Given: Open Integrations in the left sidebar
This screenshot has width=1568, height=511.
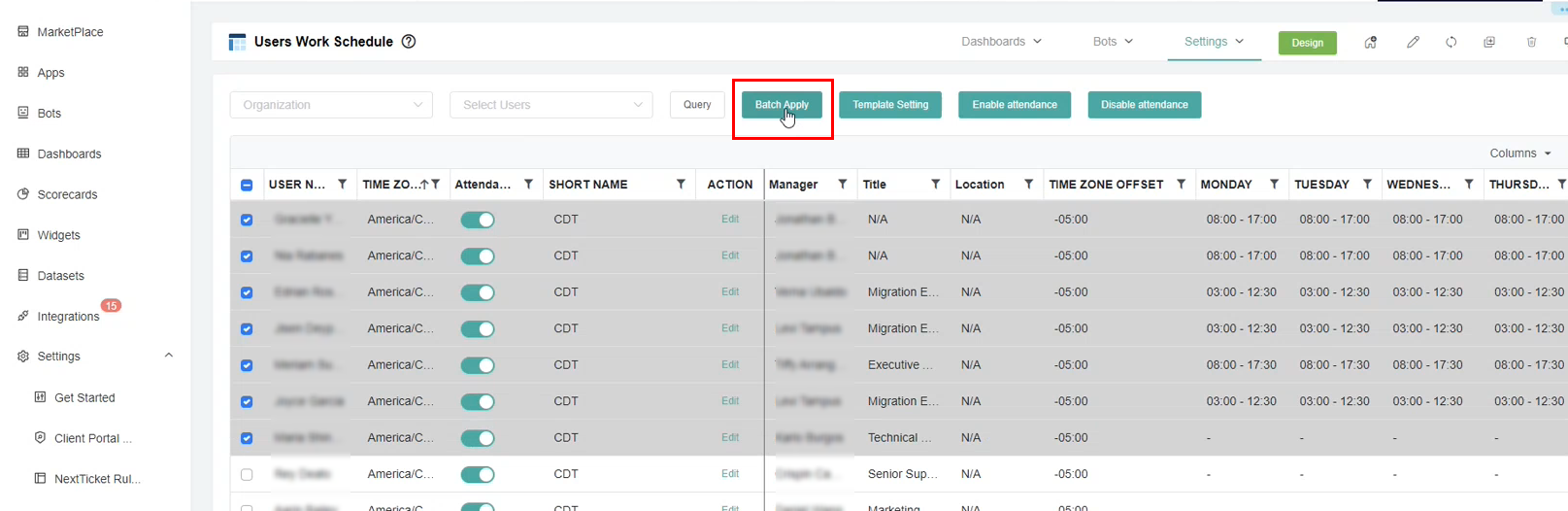Looking at the screenshot, I should pyautogui.click(x=68, y=317).
